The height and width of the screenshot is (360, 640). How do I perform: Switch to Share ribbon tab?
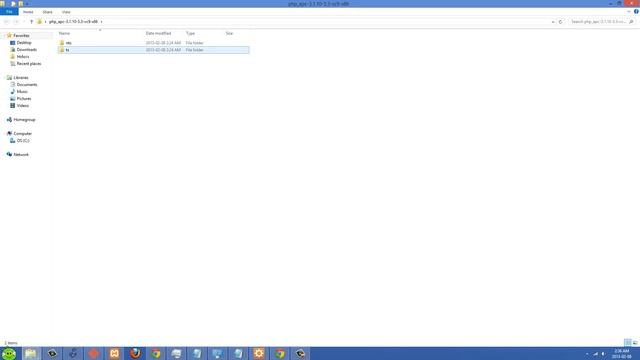click(47, 12)
